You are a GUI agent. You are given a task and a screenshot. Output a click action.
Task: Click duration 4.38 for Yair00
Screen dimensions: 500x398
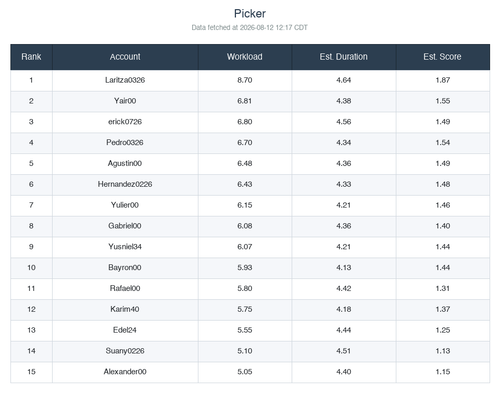[344, 101]
